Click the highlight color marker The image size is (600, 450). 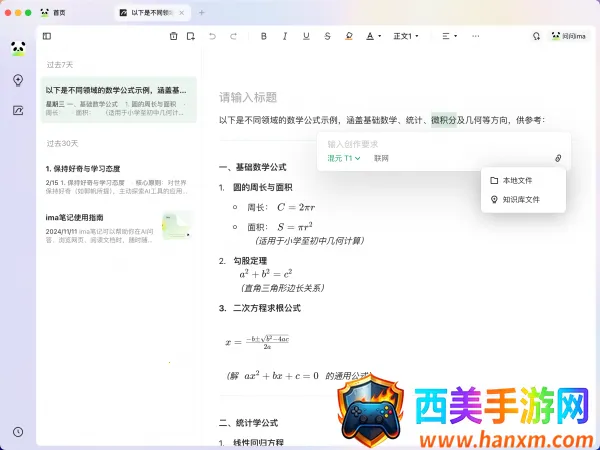pos(348,36)
